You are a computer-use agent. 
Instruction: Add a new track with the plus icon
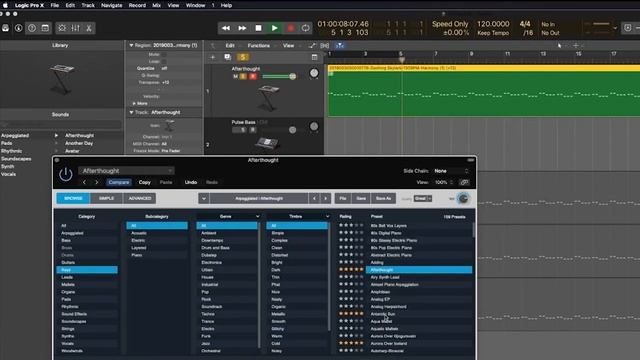point(213,57)
